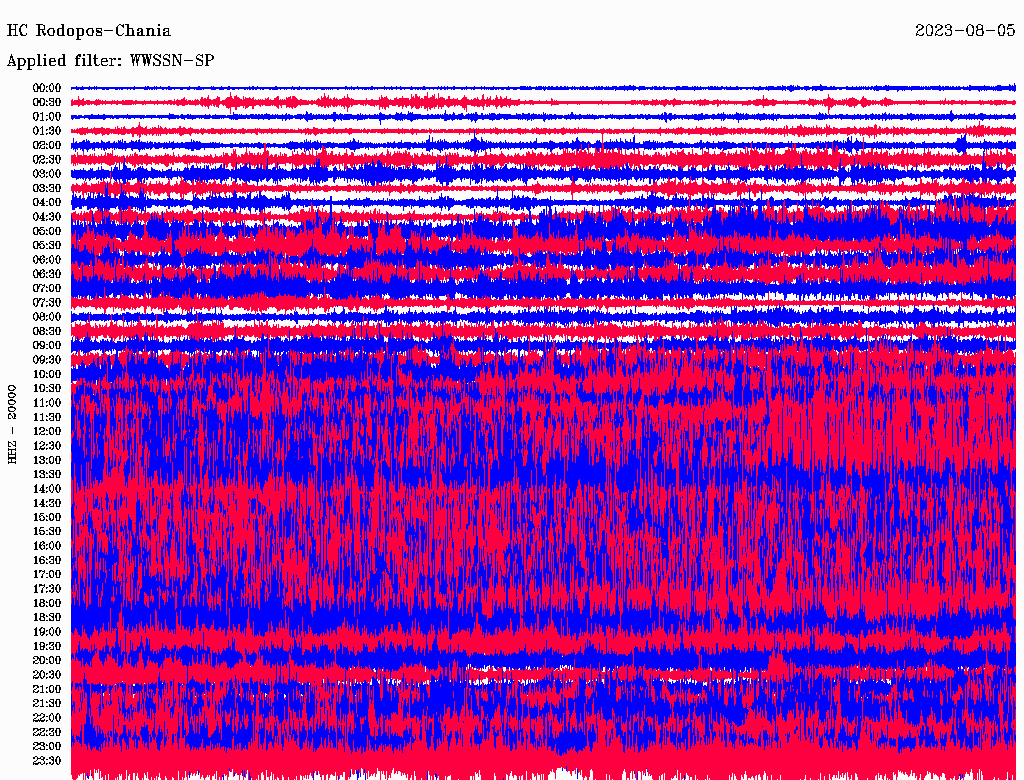Click the '00:00' time label

click(x=47, y=88)
